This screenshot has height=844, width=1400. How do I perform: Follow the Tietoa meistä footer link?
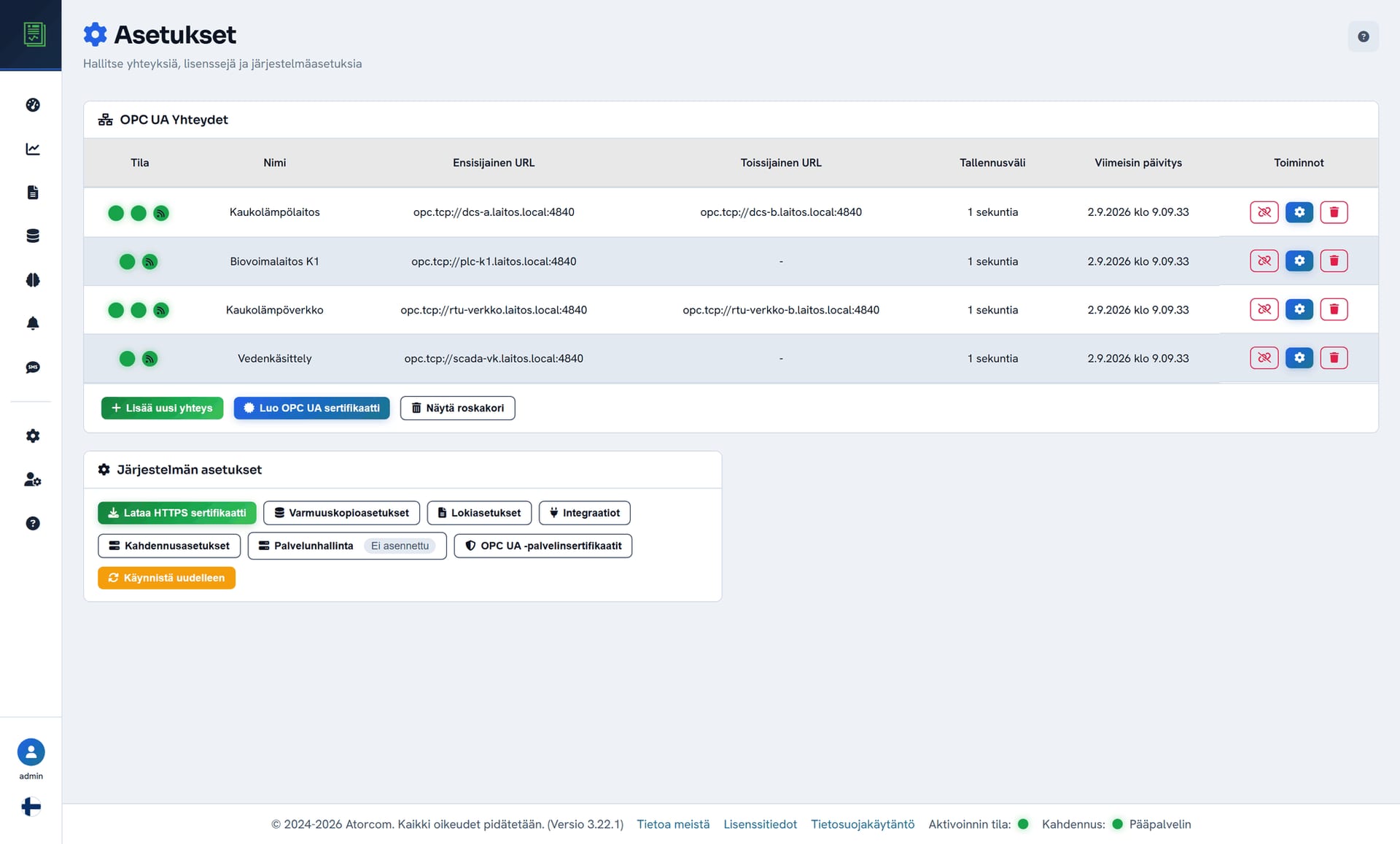pos(673,824)
